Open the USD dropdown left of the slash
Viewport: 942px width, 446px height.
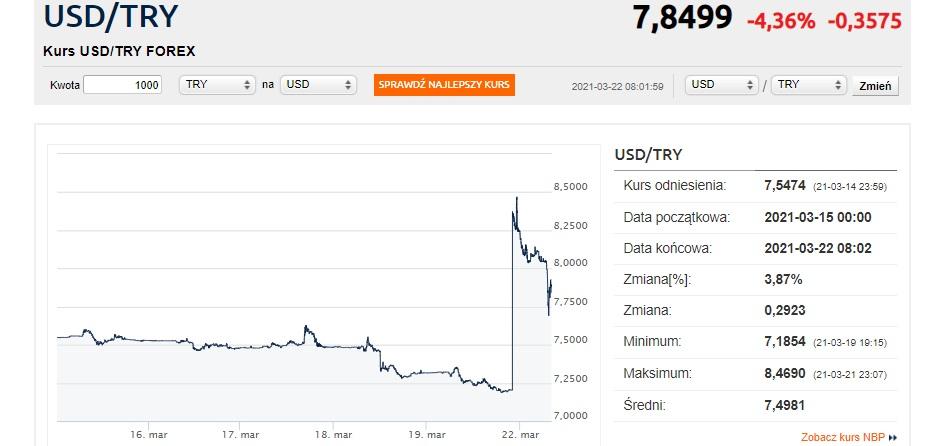click(720, 85)
